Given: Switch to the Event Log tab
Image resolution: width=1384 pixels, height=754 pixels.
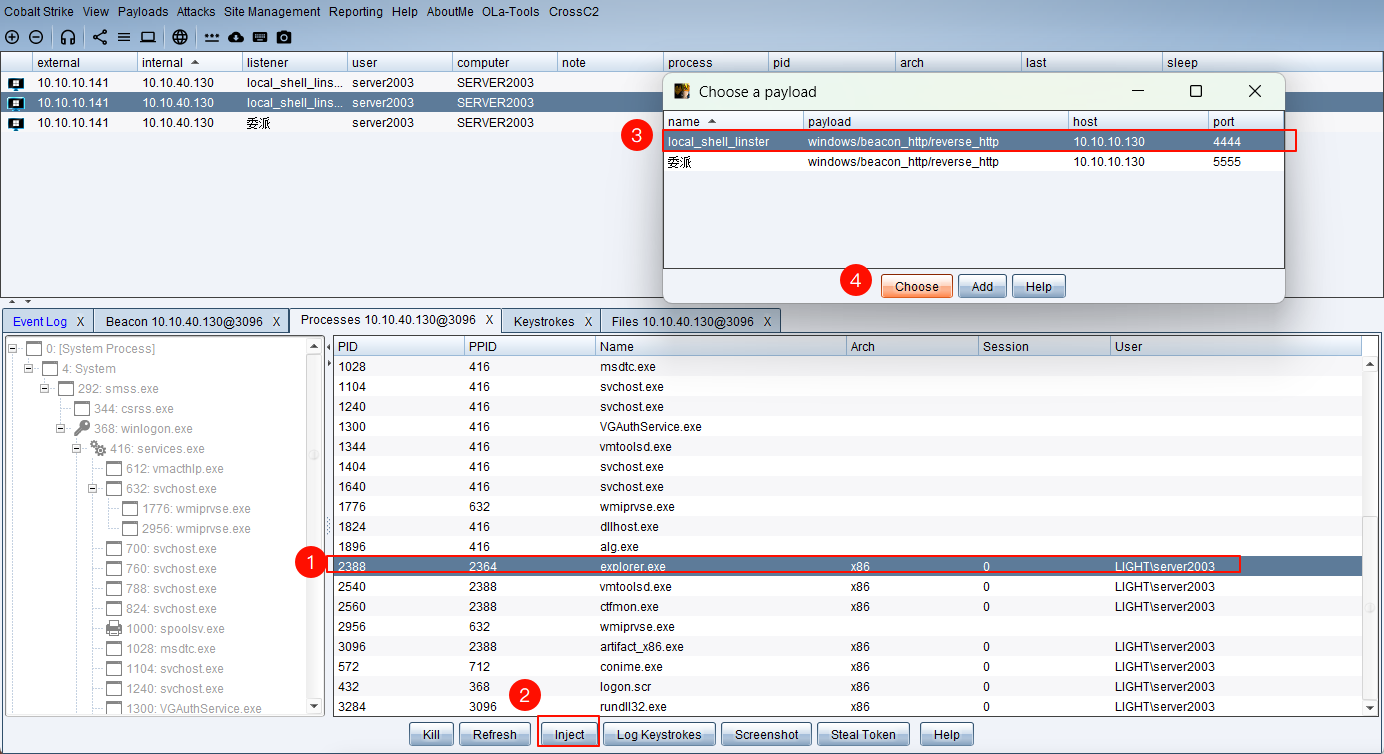Looking at the screenshot, I should pos(40,322).
